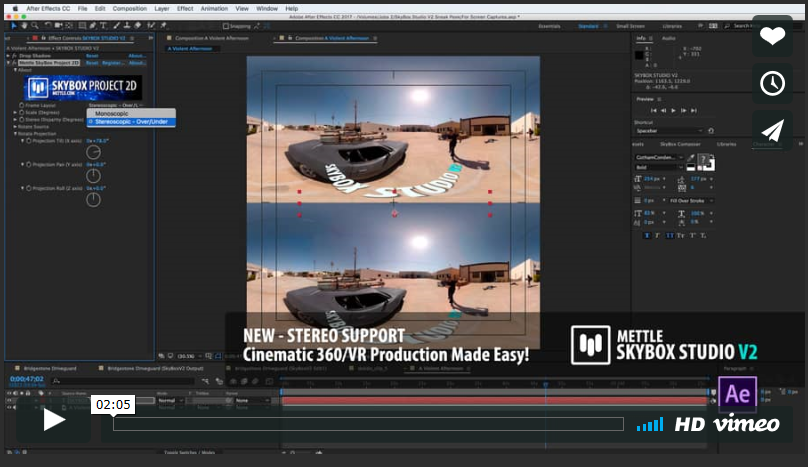Open the Vimeo logo link
The image size is (808, 467).
[x=746, y=424]
